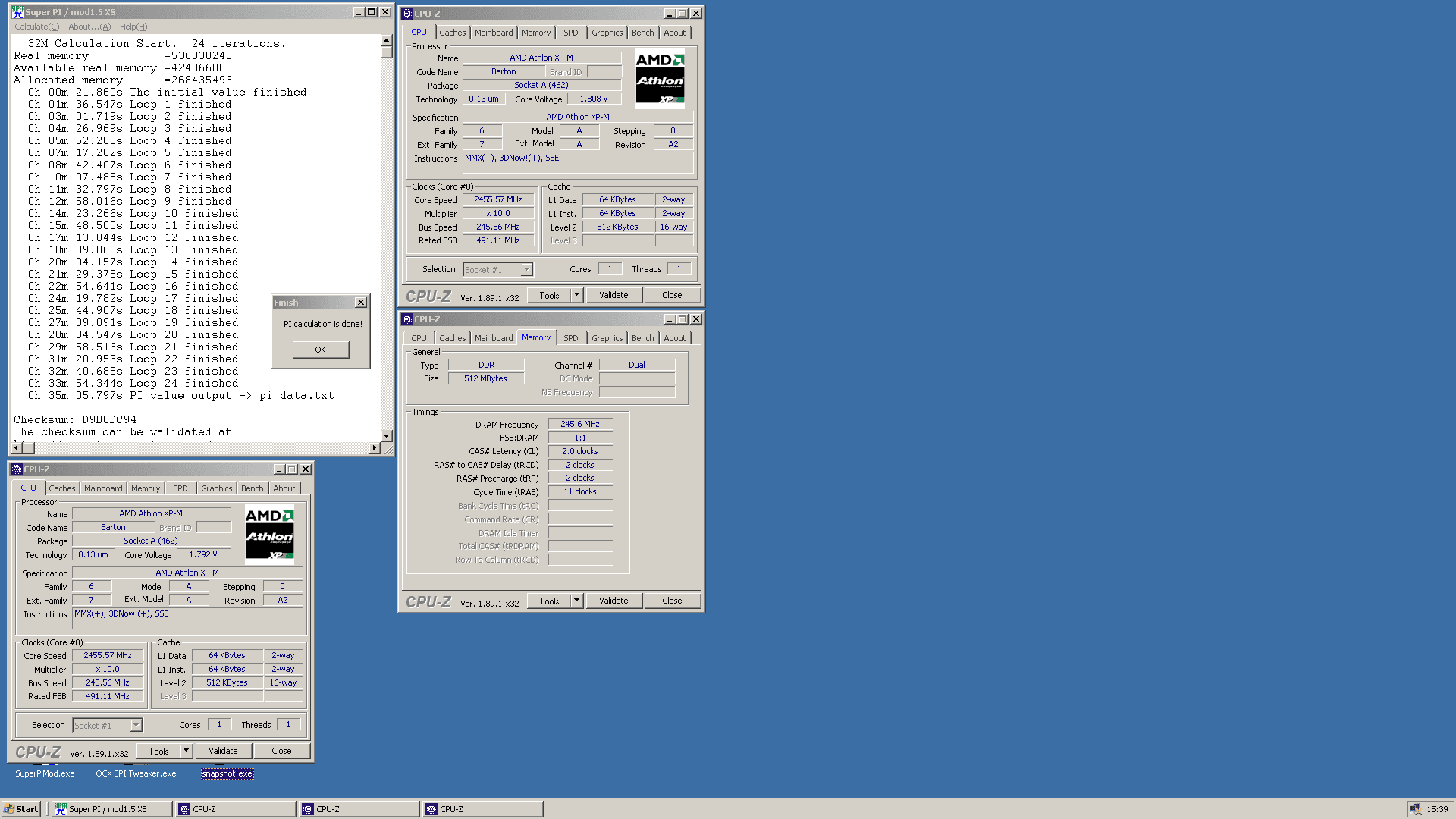Open the Help menu in Super PI
This screenshot has height=819, width=1456.
click(133, 27)
